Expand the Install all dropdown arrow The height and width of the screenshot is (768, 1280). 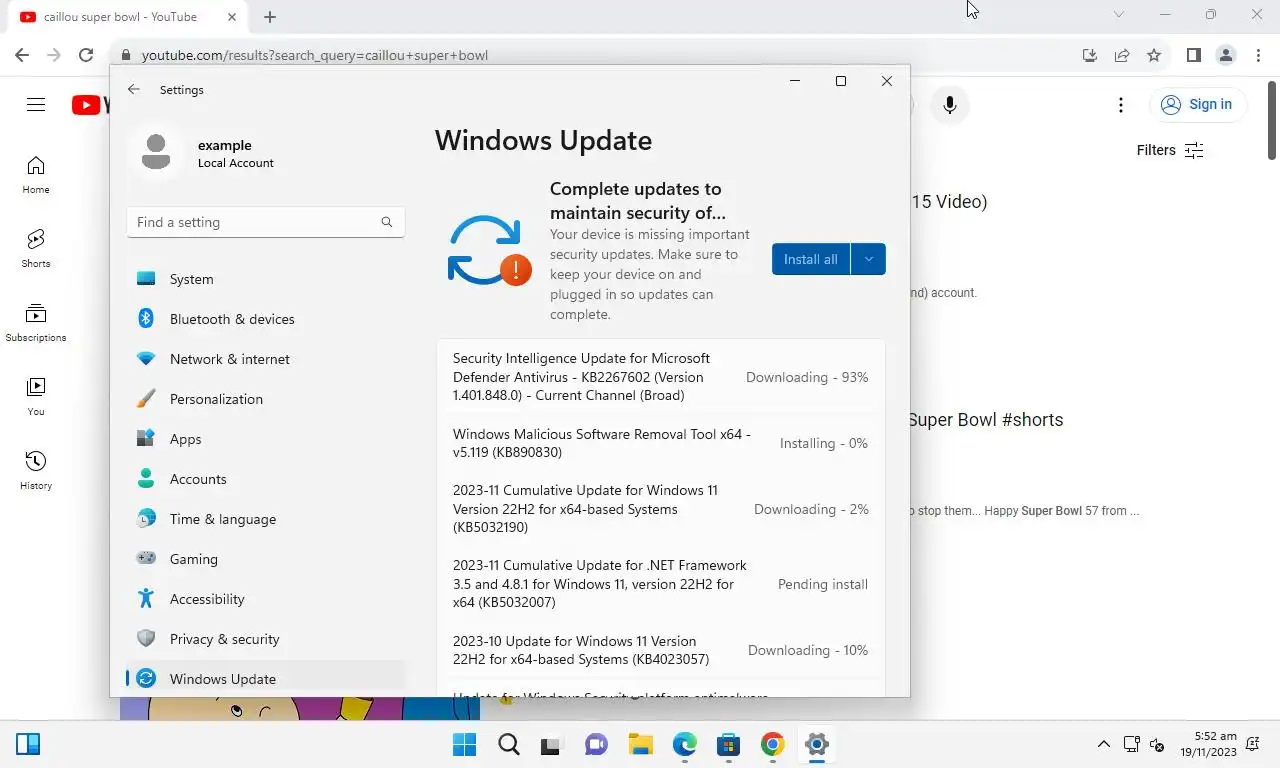(x=868, y=259)
